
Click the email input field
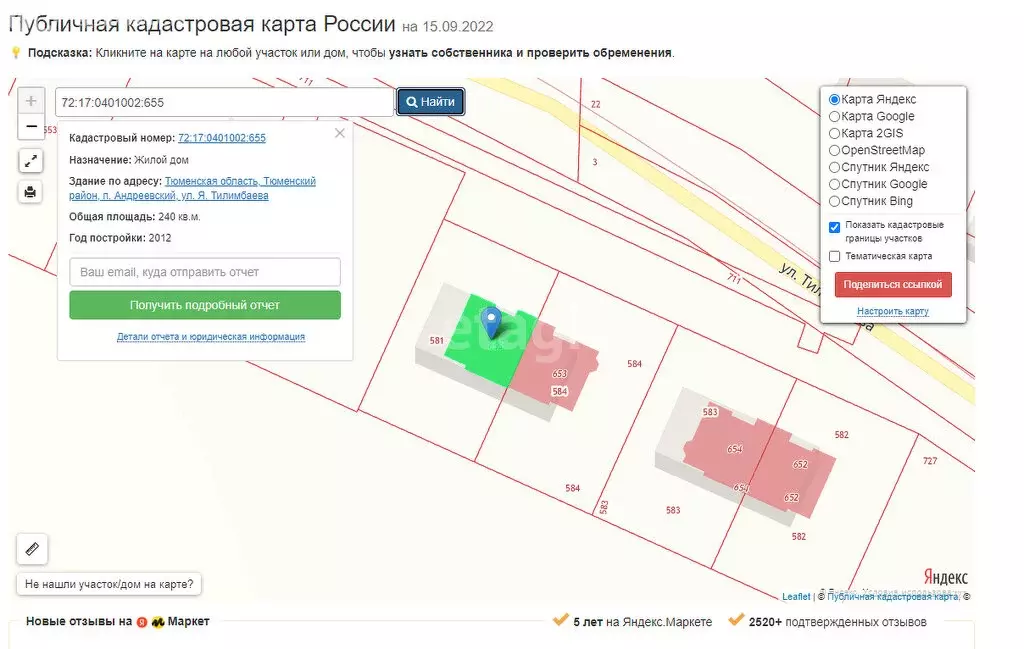coord(204,271)
